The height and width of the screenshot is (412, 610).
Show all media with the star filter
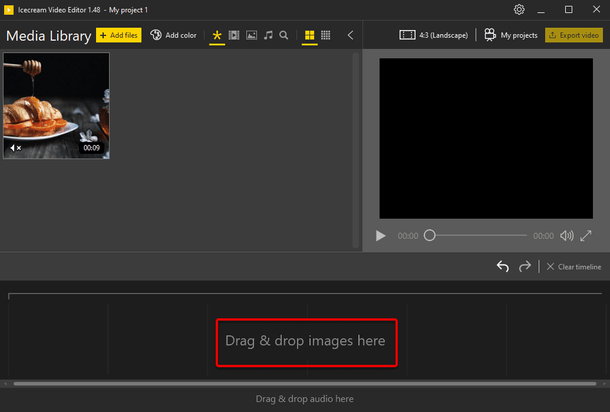click(217, 35)
